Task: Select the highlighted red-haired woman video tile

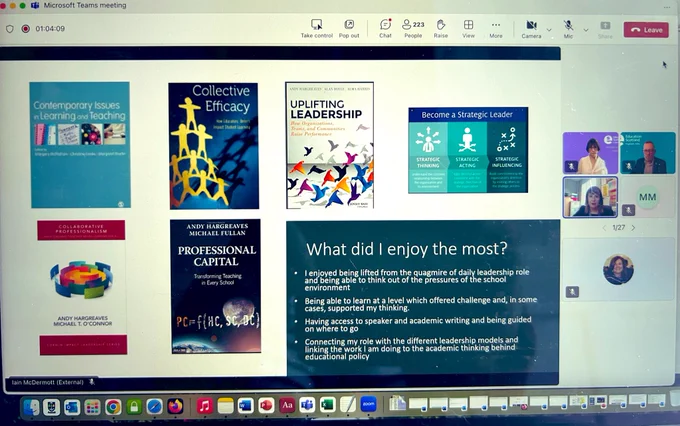Action: [x=591, y=197]
